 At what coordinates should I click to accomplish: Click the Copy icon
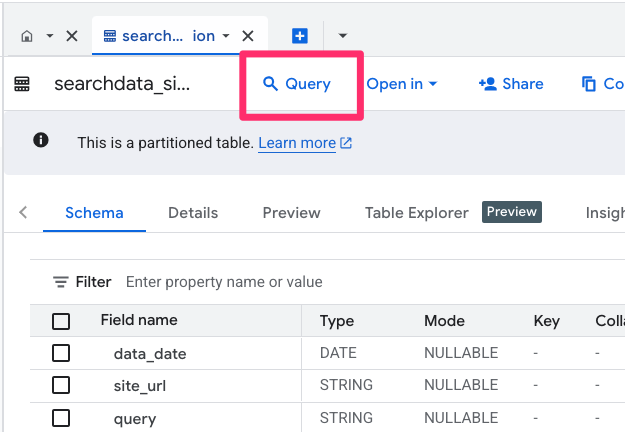pos(589,84)
